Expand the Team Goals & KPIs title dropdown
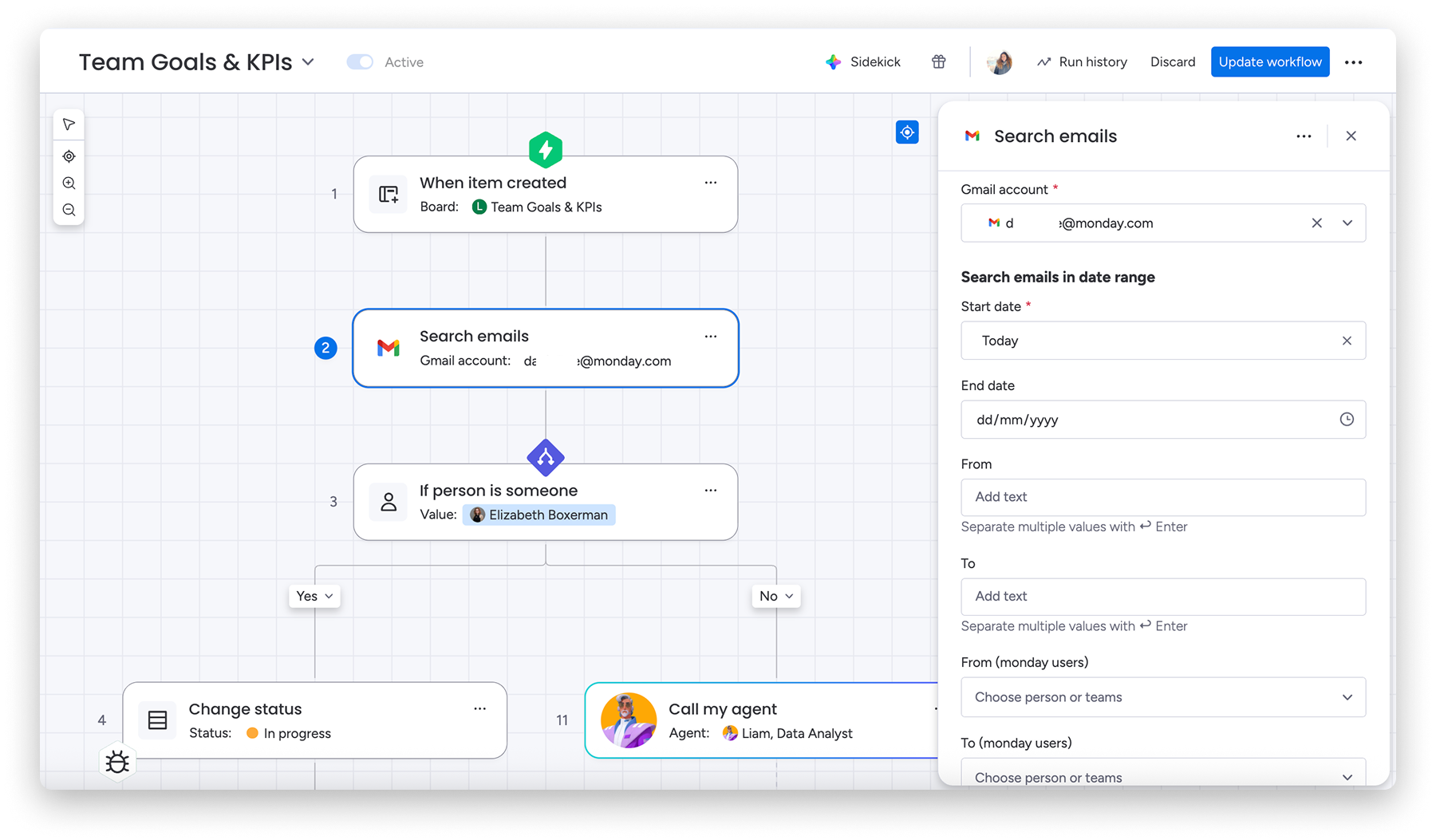The width and height of the screenshot is (1436, 840). tap(309, 62)
